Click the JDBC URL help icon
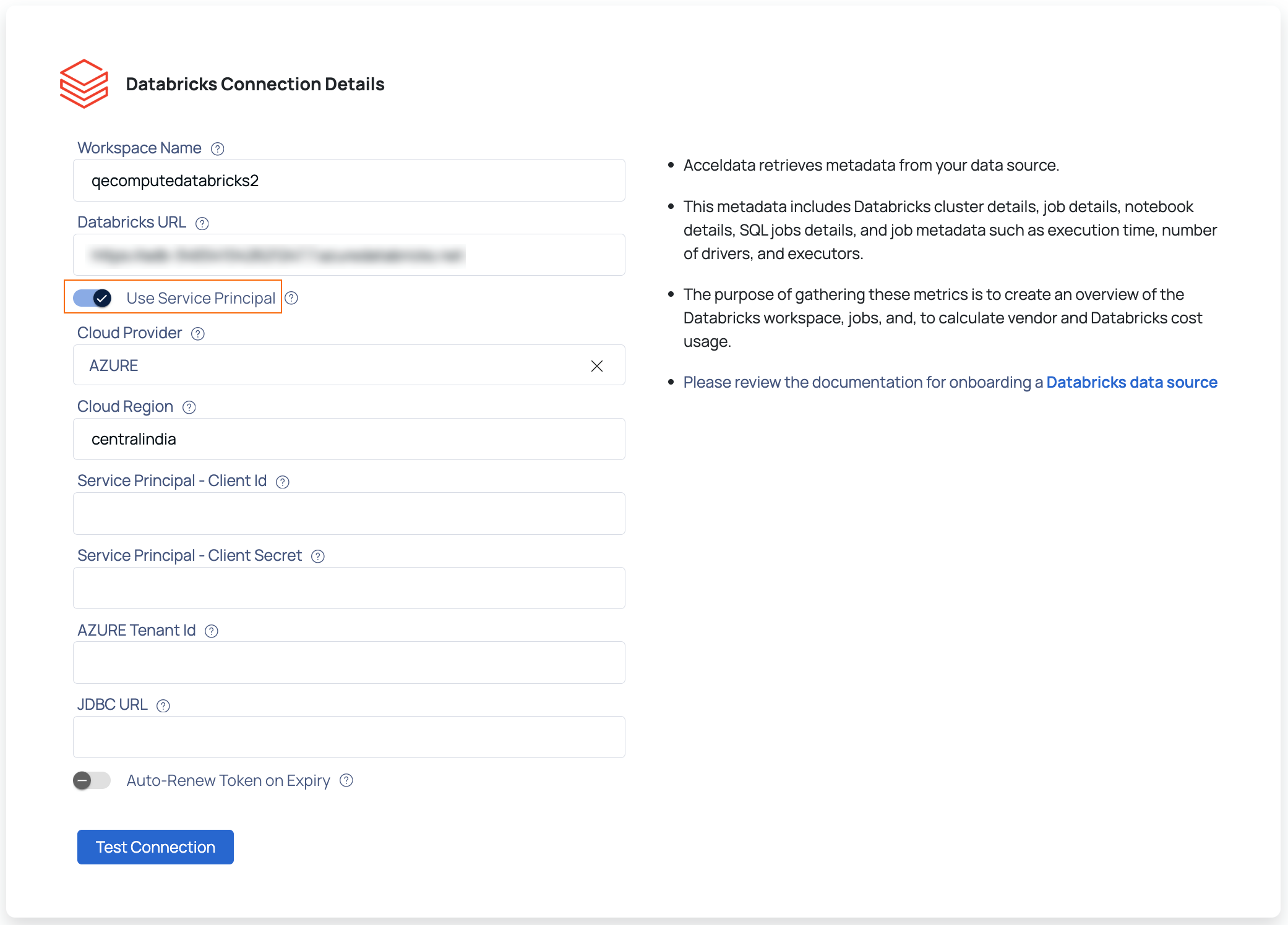 click(x=163, y=705)
